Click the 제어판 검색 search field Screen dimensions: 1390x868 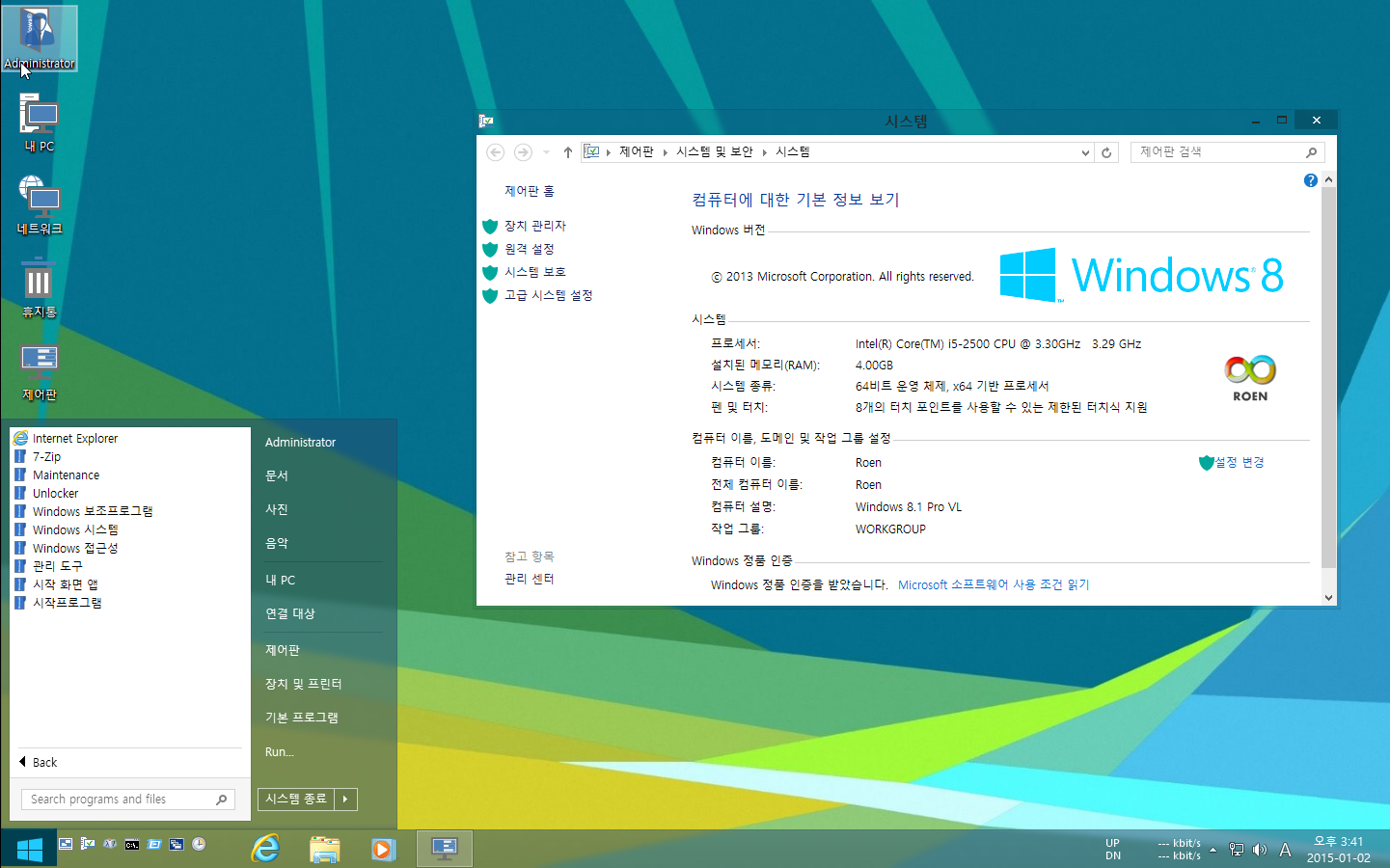(1227, 152)
